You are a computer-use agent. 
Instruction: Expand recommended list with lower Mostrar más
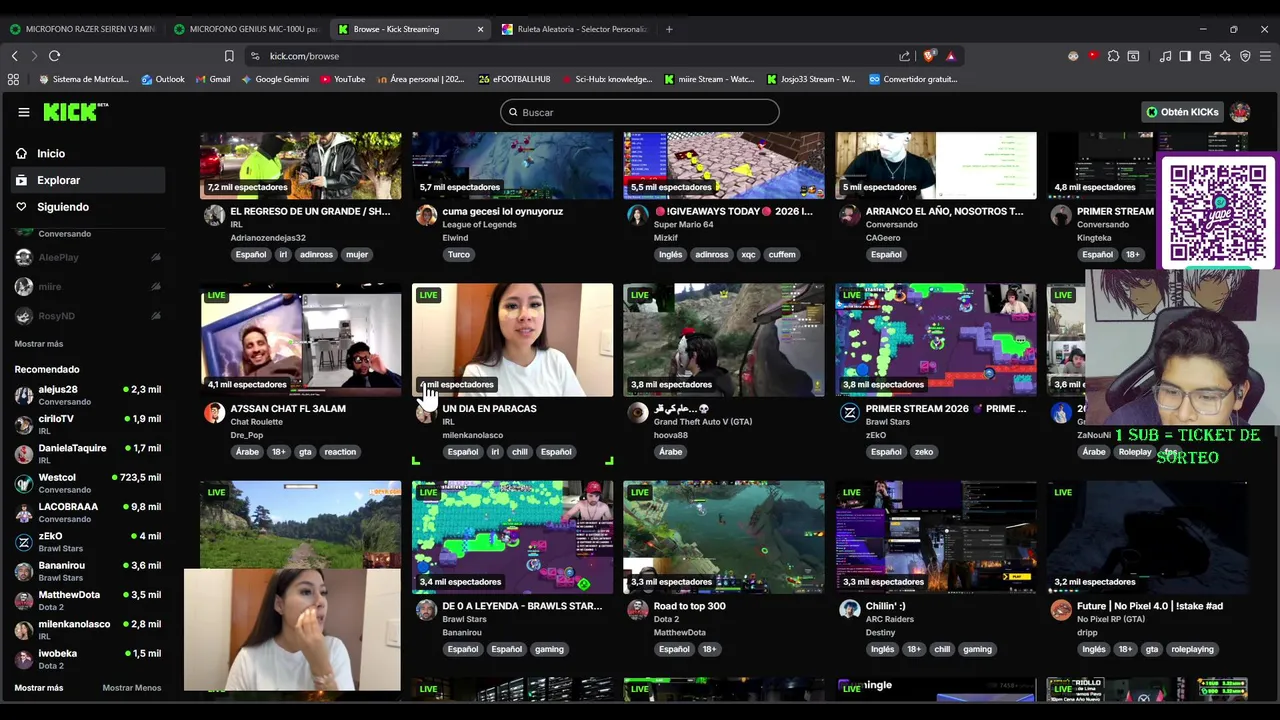pos(39,688)
